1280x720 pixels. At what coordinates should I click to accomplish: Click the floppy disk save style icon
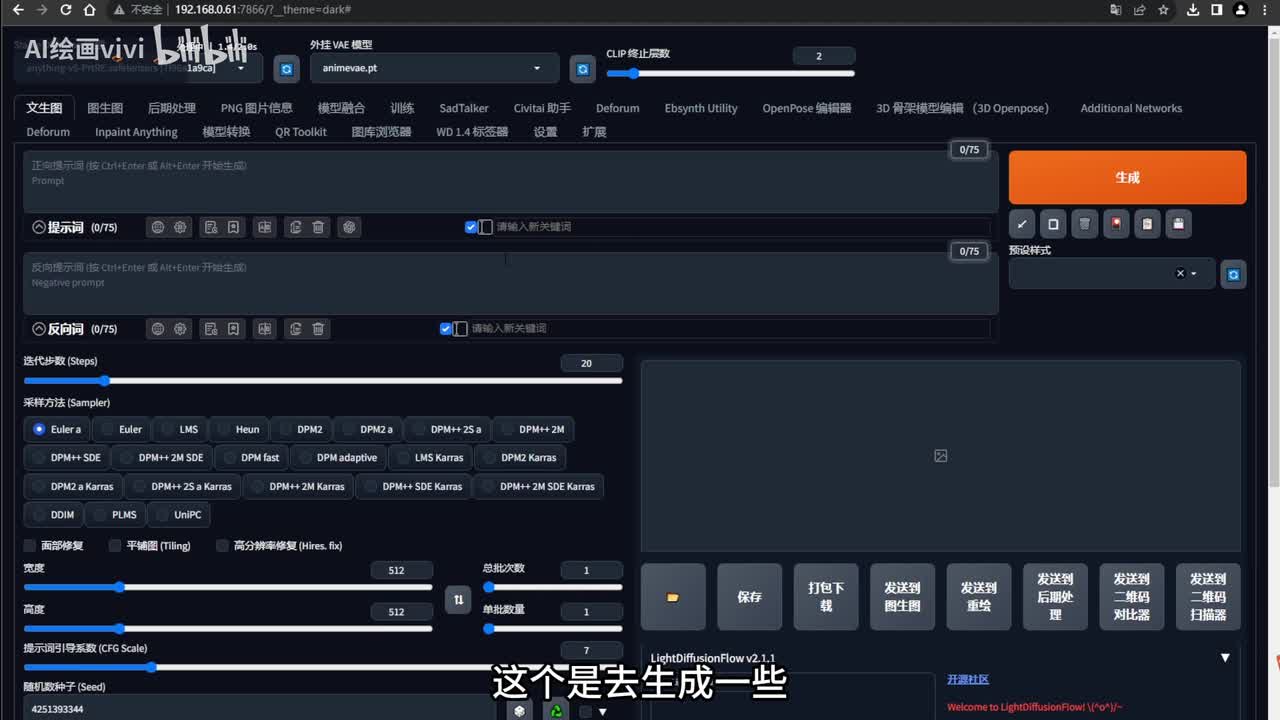click(1178, 224)
